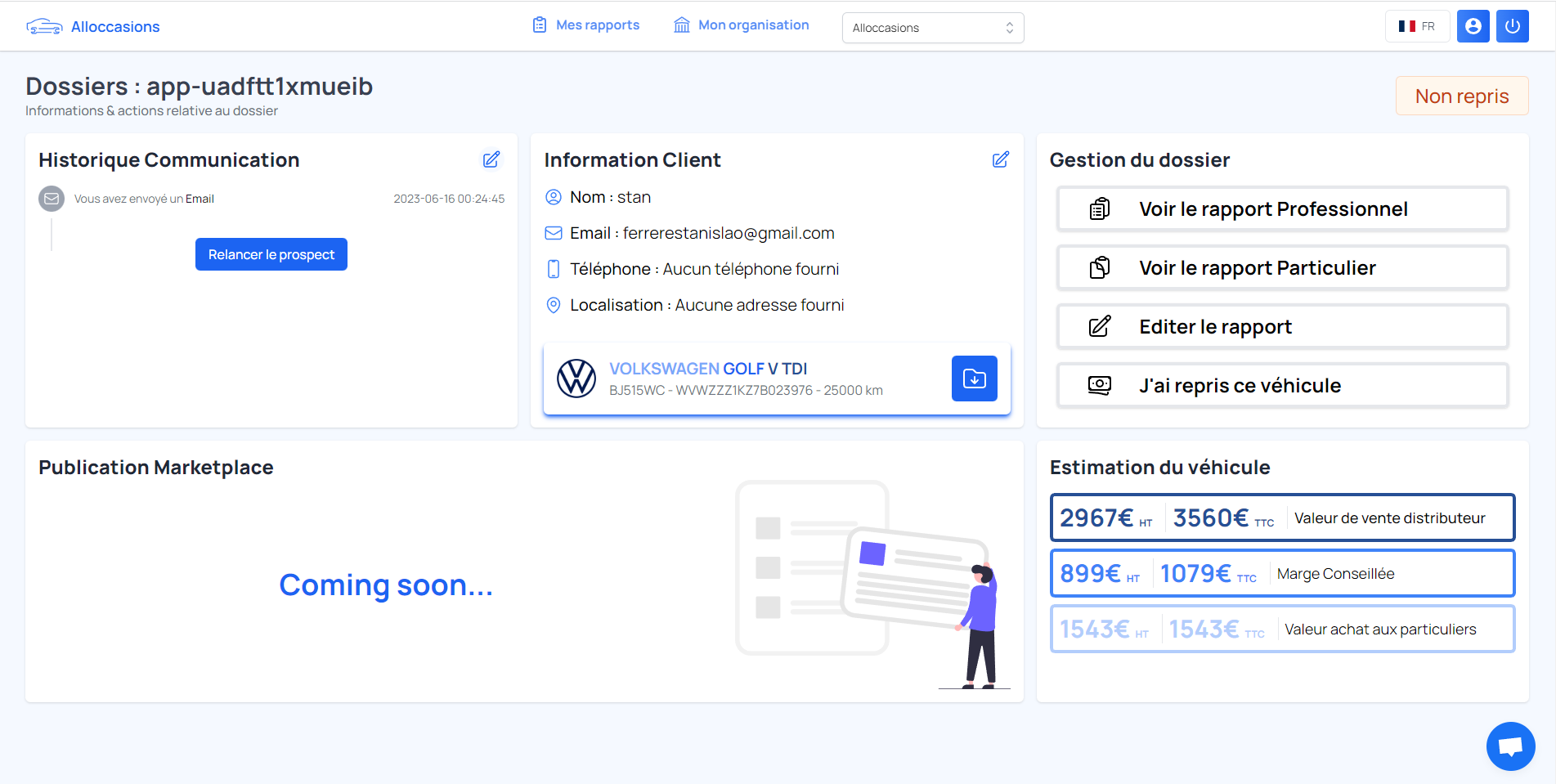Click J'ai repris ce véhicule
1556x784 pixels.
1281,386
